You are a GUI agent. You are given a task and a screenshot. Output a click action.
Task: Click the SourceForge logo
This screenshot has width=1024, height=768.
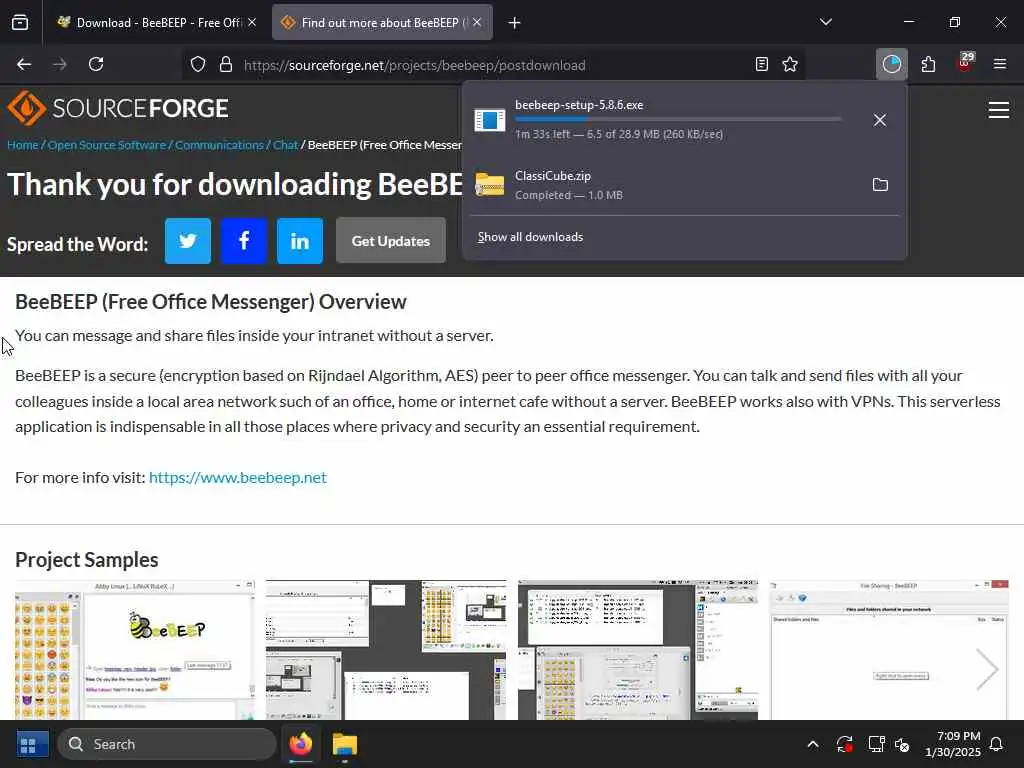(x=118, y=108)
